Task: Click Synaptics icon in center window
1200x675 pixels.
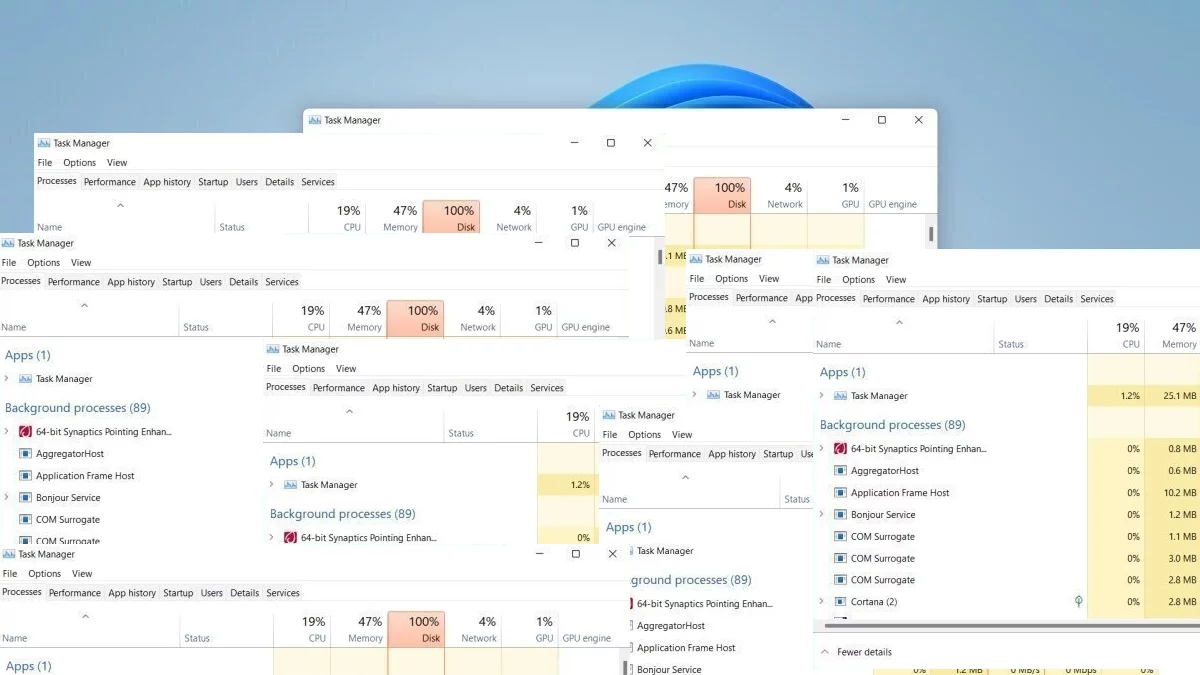Action: pyautogui.click(x=290, y=538)
